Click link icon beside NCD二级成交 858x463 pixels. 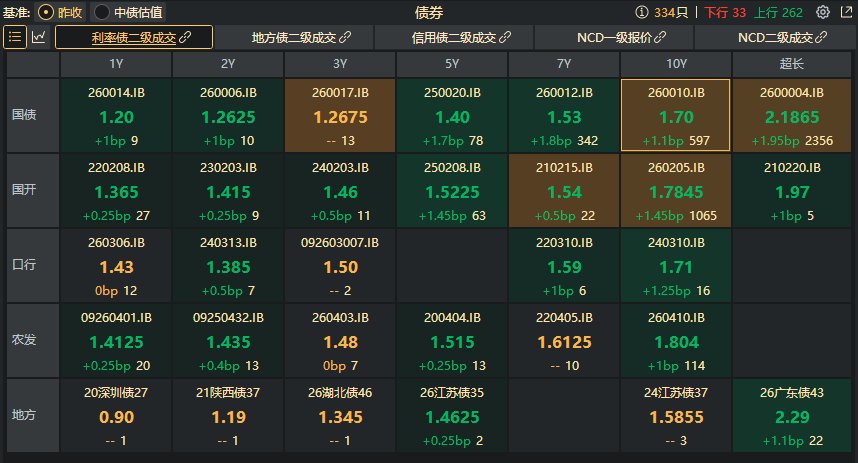[821, 37]
